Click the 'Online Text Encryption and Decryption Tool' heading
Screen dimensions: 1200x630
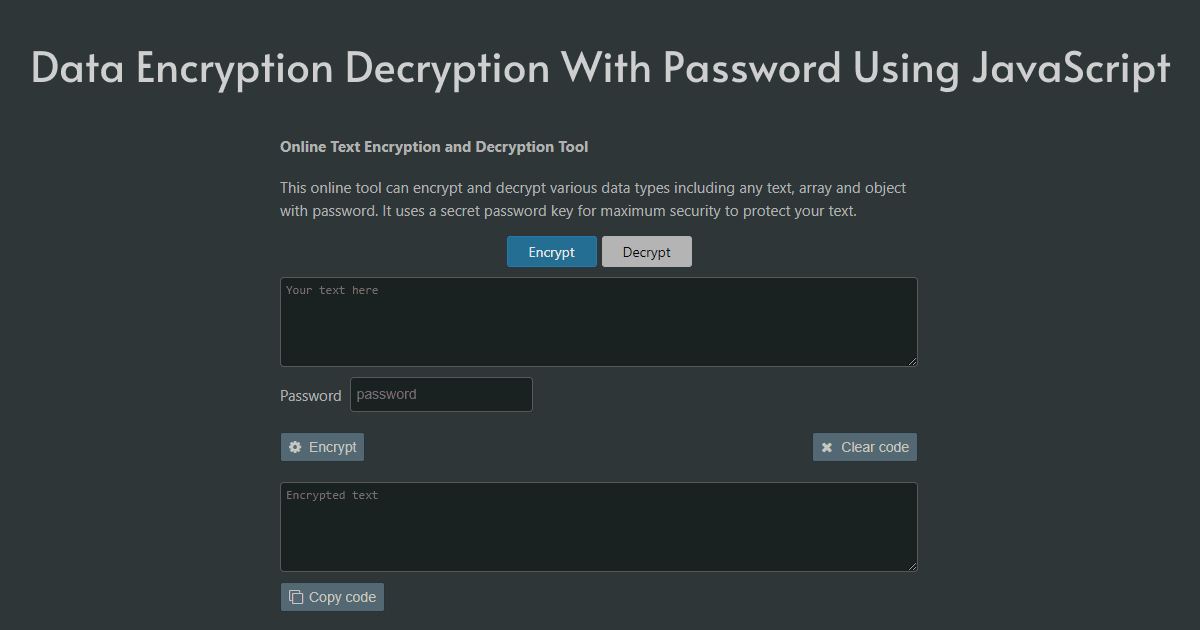(x=434, y=147)
